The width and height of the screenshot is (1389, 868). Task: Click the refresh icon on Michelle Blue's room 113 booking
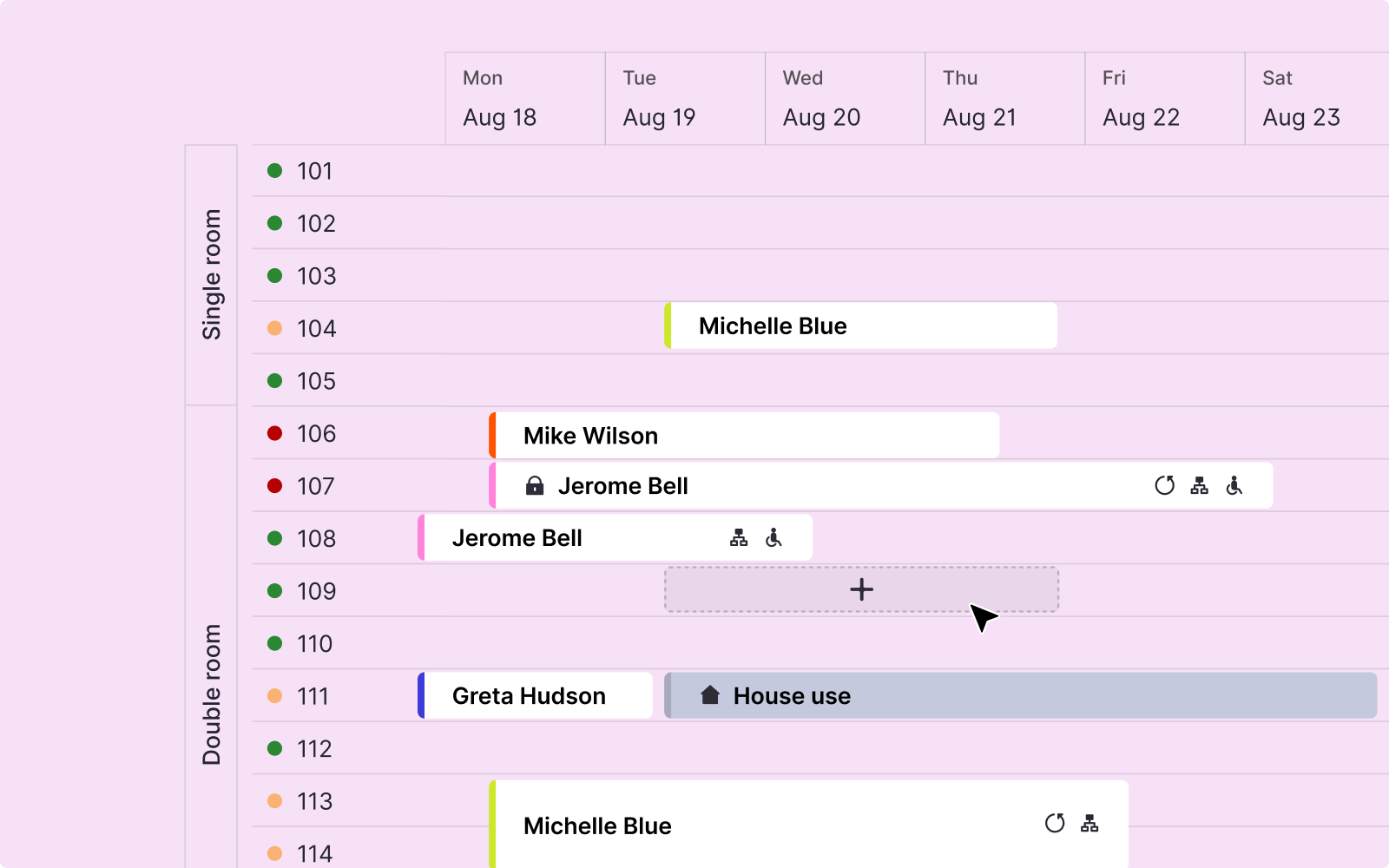(x=1055, y=824)
